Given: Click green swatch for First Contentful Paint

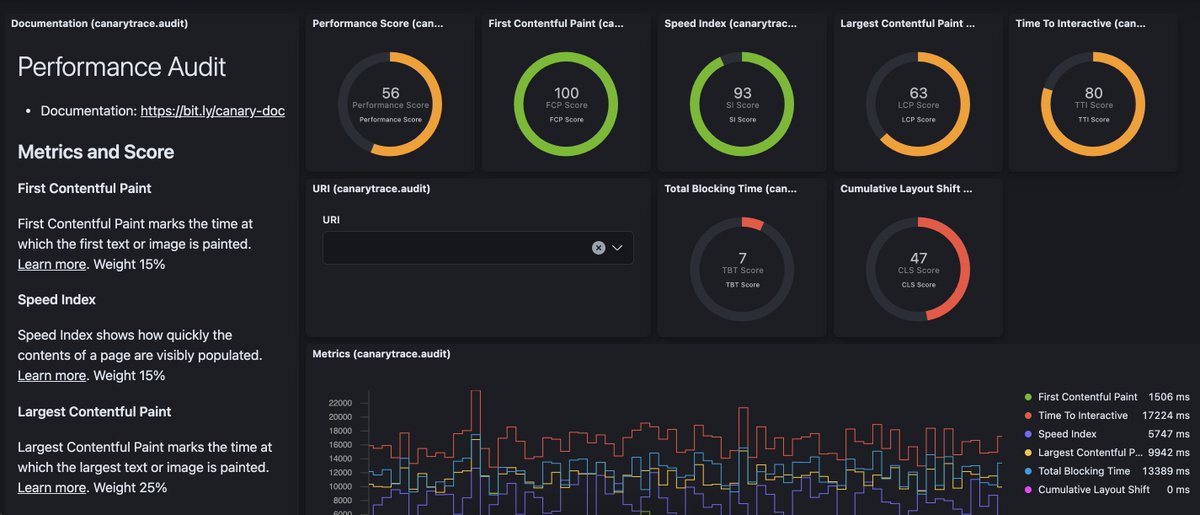Looking at the screenshot, I should pyautogui.click(x=1029, y=397).
